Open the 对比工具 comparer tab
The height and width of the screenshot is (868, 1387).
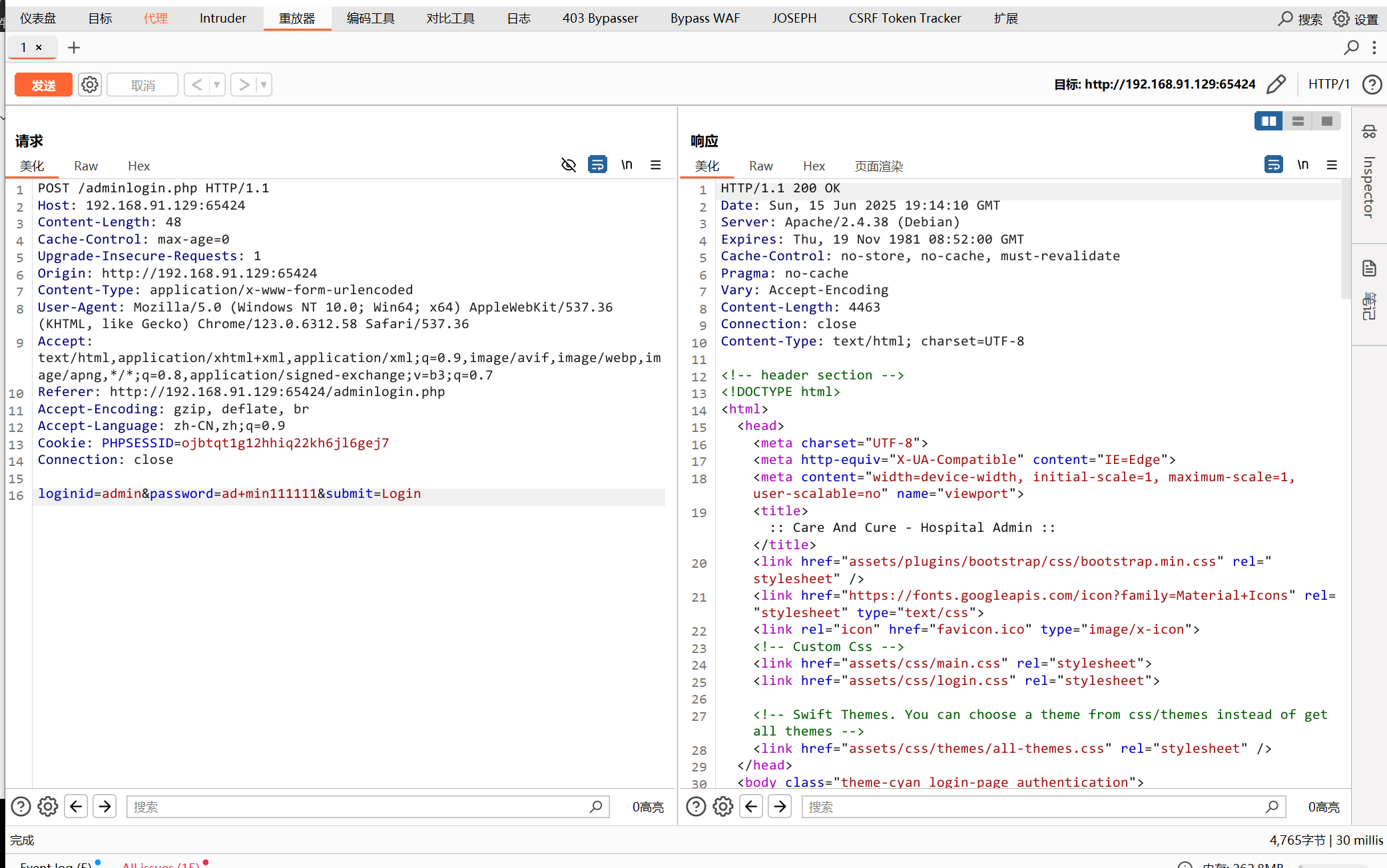451,18
